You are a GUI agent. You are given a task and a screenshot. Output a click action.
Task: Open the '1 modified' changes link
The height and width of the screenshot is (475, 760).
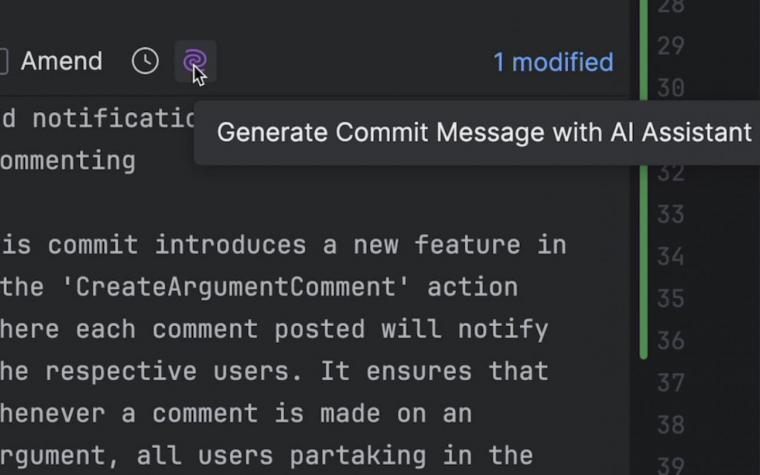tap(554, 63)
